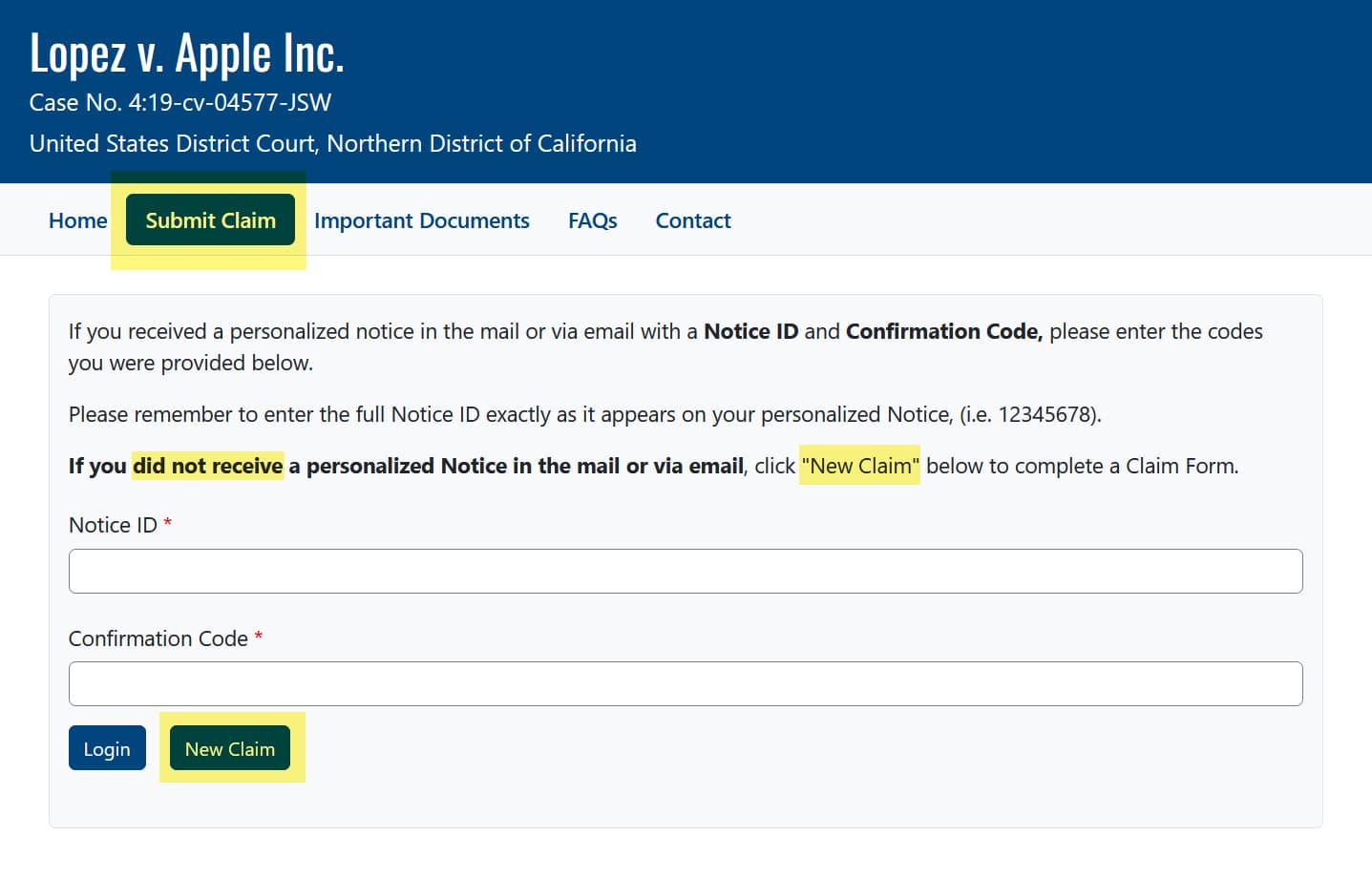Click the red asterisk beside Notice ID
Image resolution: width=1372 pixels, height=878 pixels.
pyautogui.click(x=168, y=523)
